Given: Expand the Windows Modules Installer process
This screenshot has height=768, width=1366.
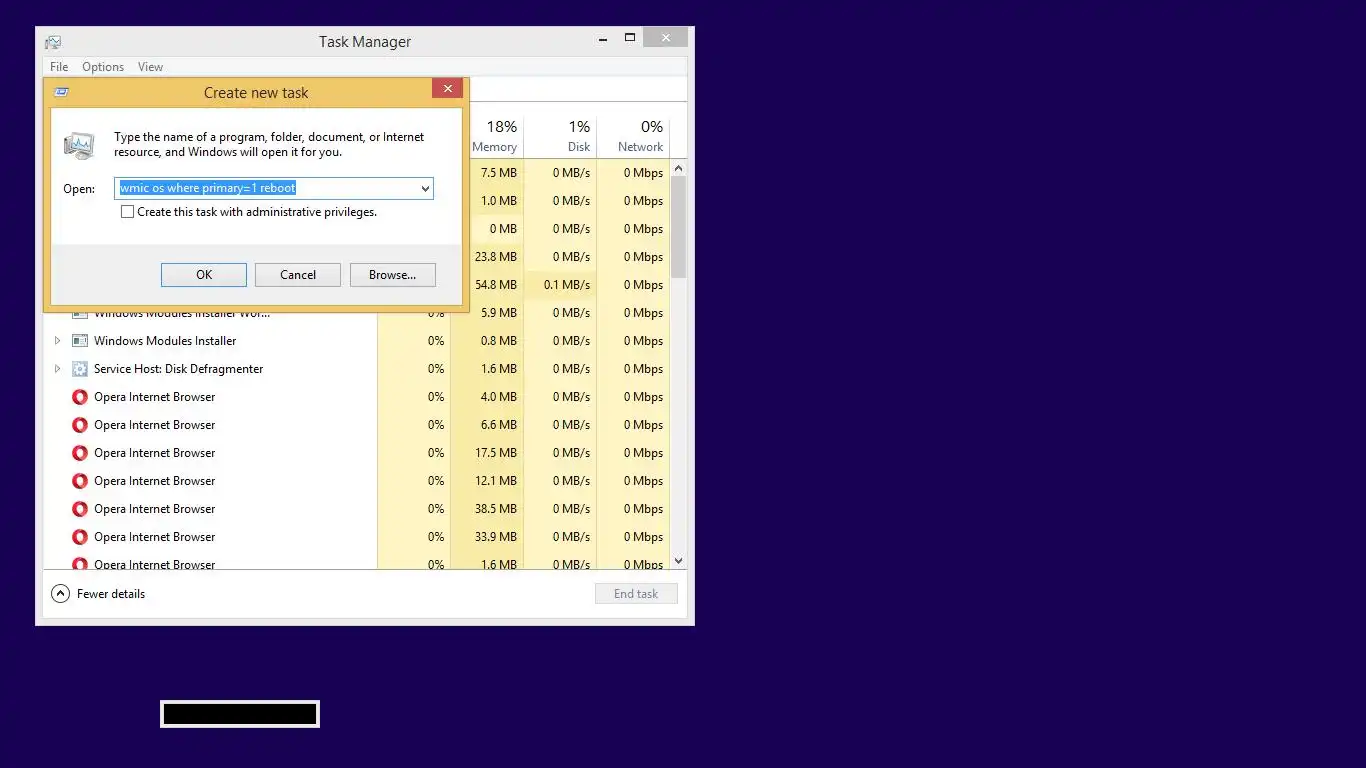Looking at the screenshot, I should point(57,341).
